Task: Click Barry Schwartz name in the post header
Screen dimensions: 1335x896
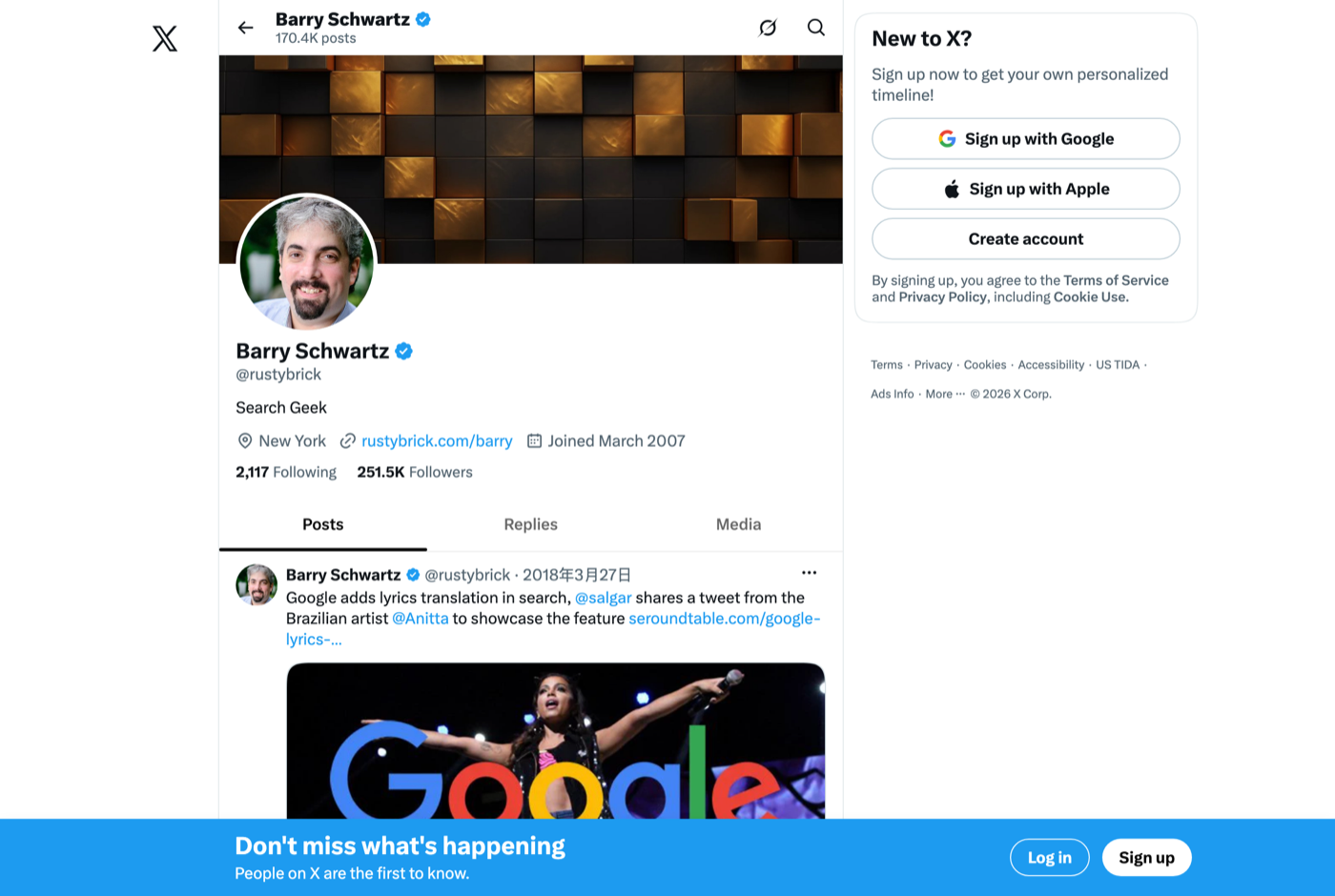Action: [x=343, y=575]
